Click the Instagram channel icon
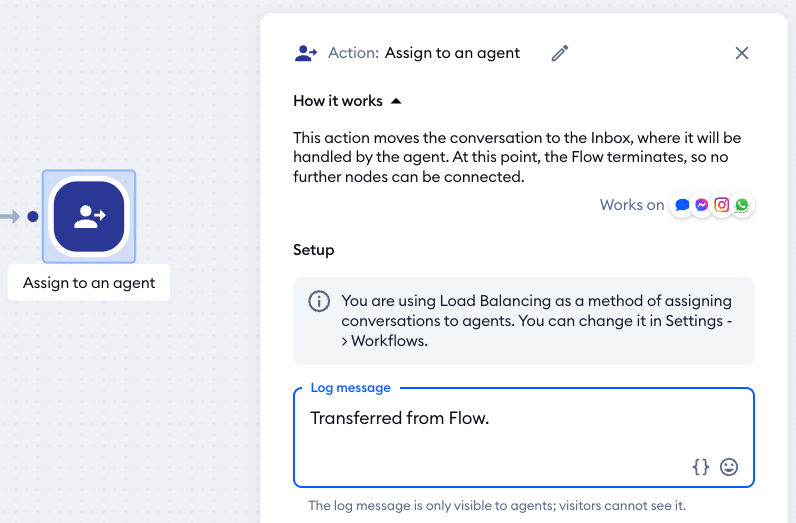Screen dimensions: 796x523 tap(722, 205)
